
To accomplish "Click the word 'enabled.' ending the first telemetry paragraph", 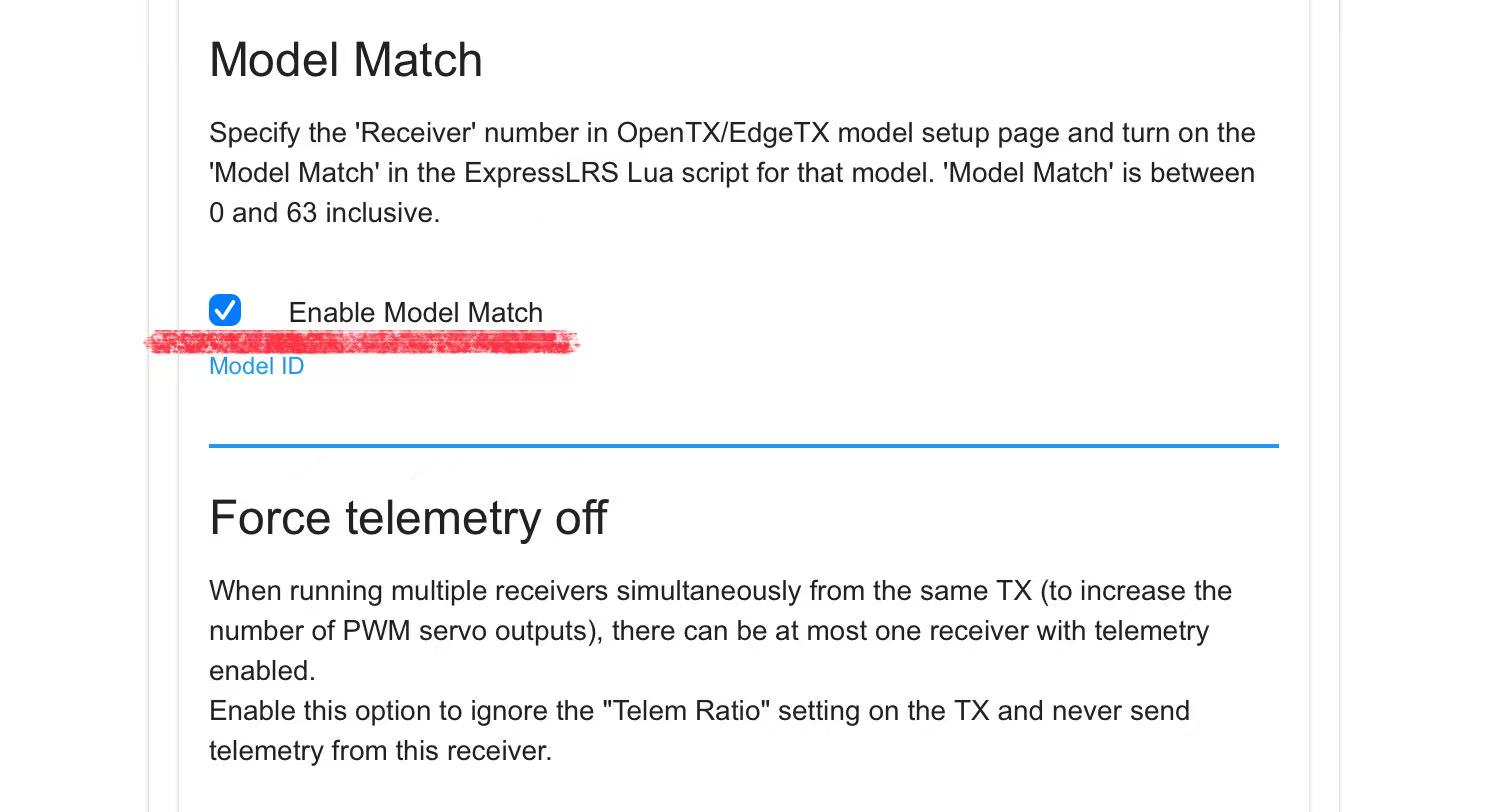I will click(x=262, y=671).
